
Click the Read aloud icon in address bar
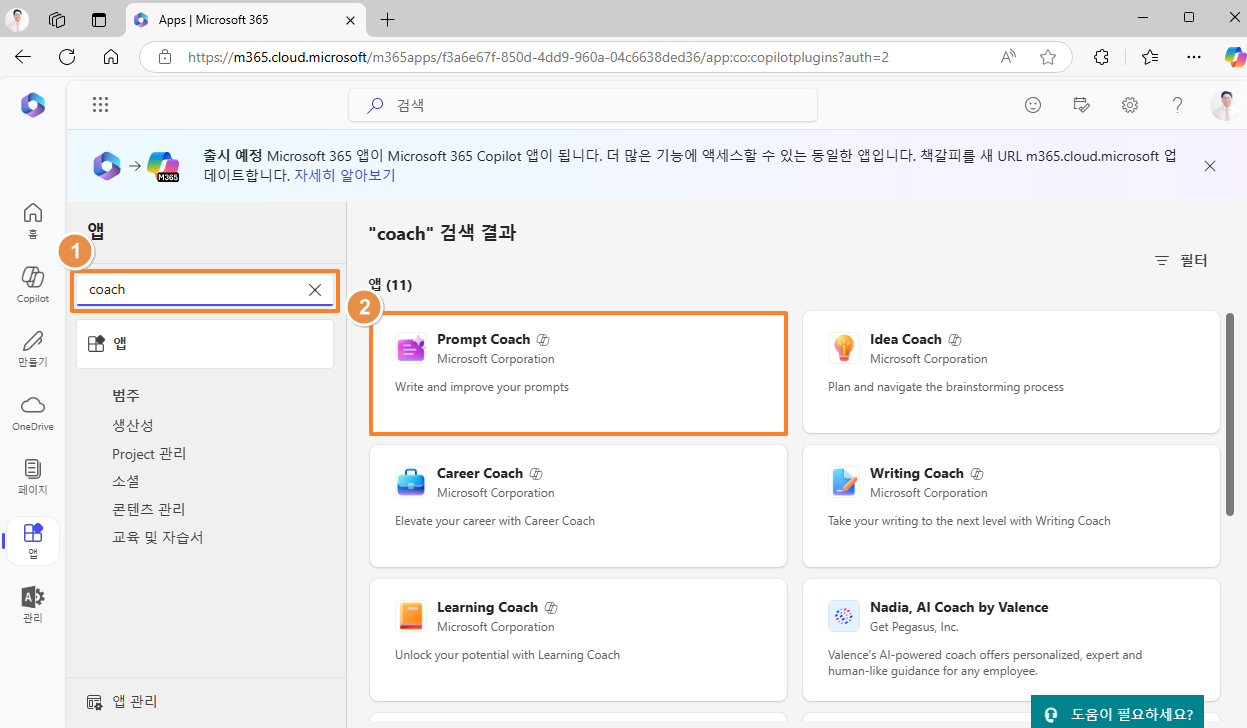[x=1009, y=57]
